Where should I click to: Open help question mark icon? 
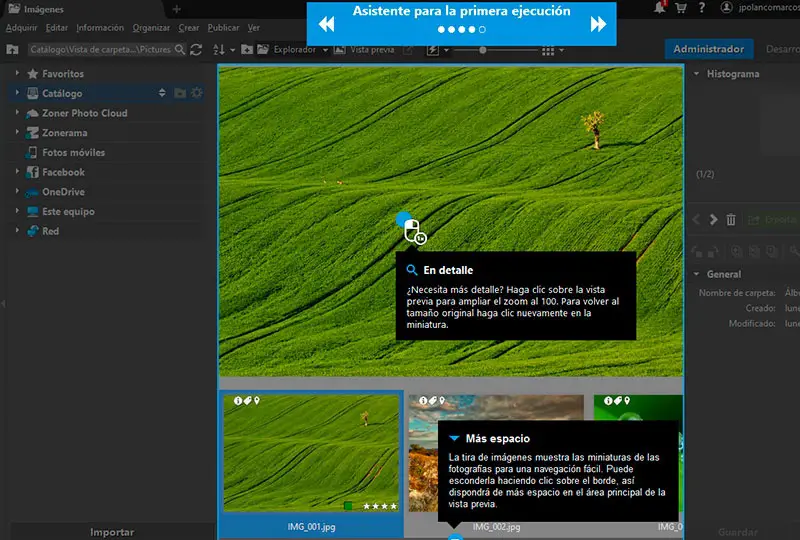pos(702,8)
